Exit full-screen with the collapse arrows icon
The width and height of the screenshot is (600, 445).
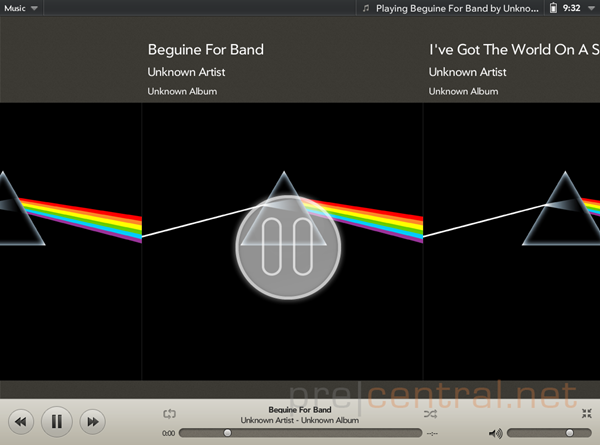tap(586, 413)
